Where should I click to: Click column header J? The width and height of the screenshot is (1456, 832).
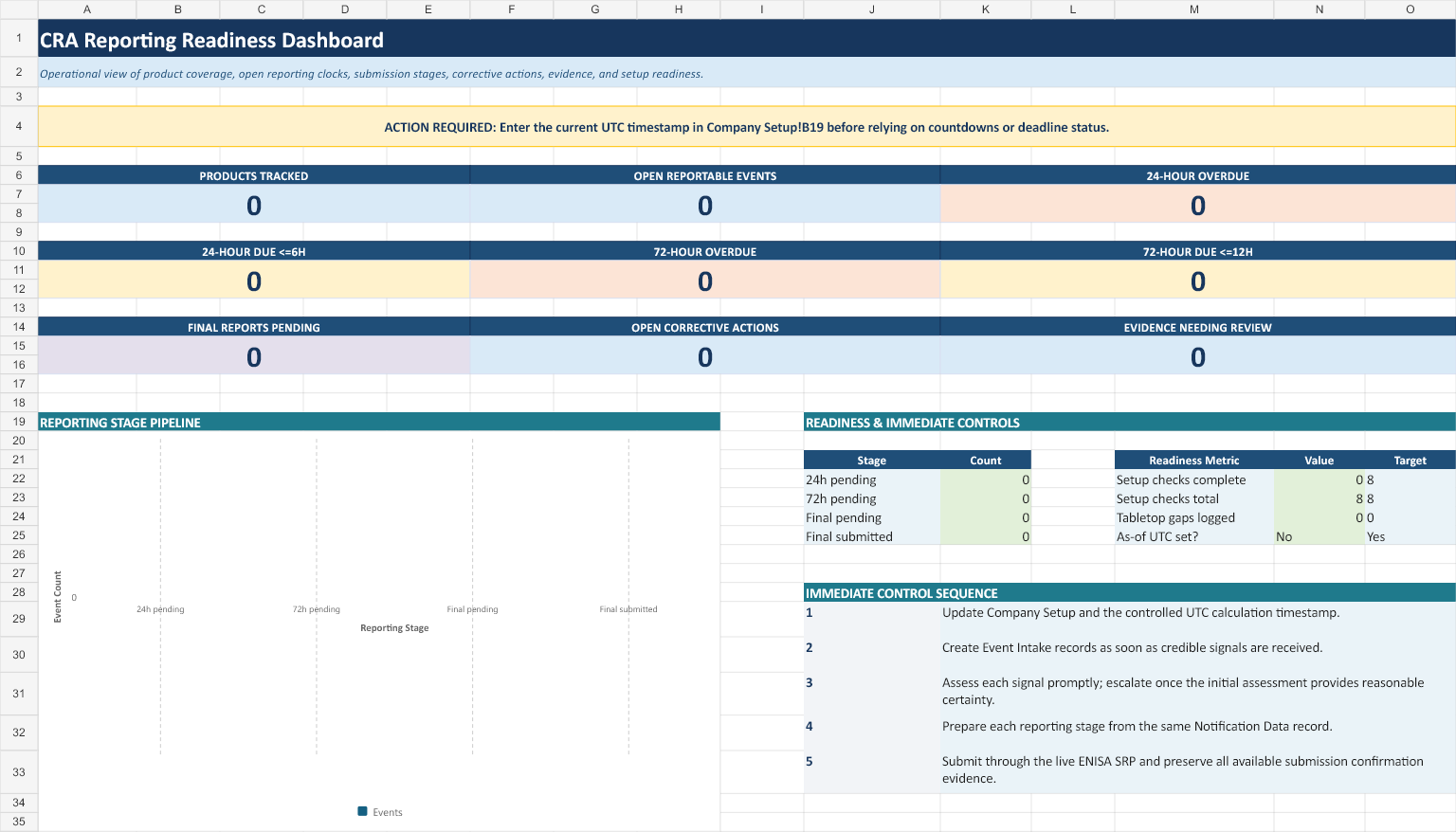872,9
